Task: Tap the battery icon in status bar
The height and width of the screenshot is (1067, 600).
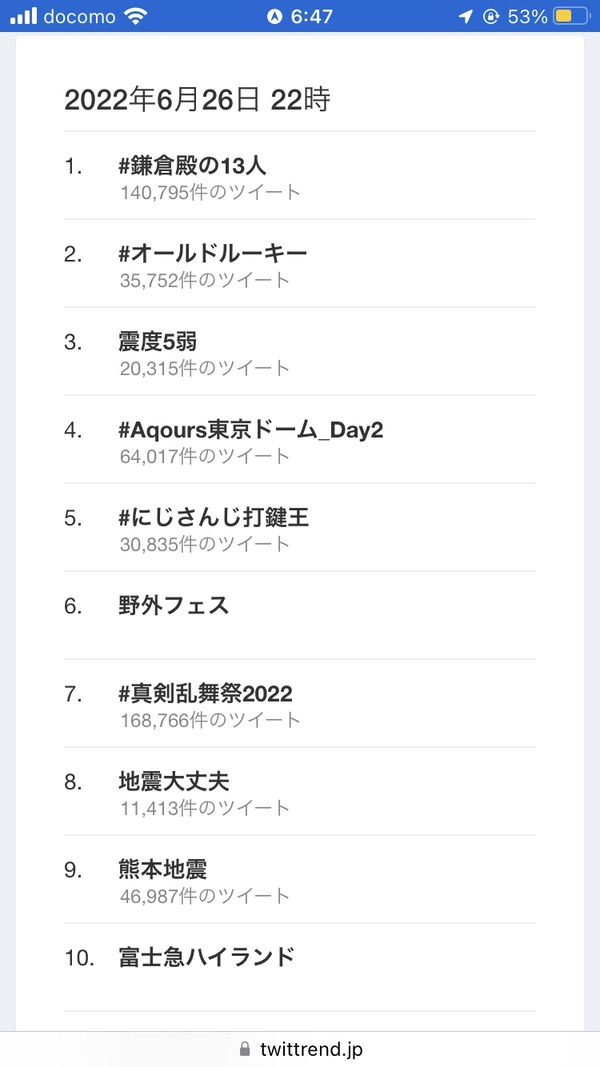Action: click(572, 16)
